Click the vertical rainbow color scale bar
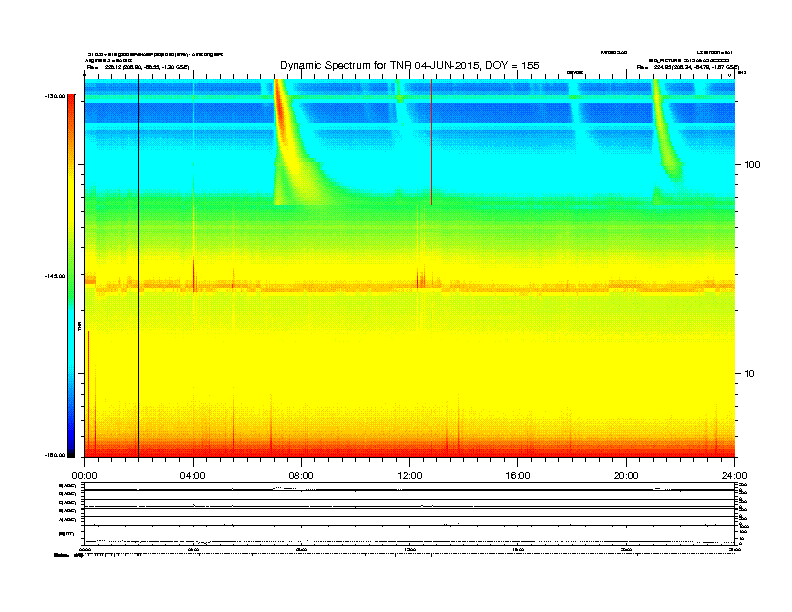 (x=71, y=276)
